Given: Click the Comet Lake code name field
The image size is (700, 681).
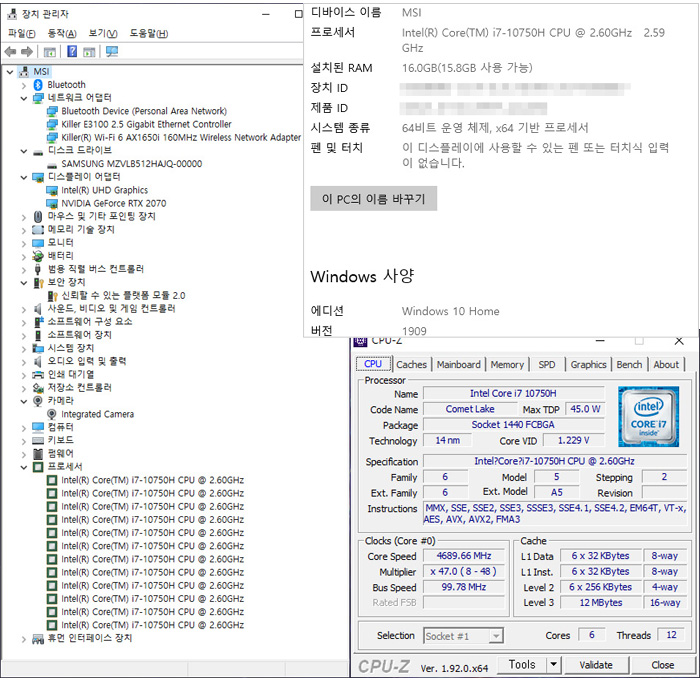Looking at the screenshot, I should [470, 409].
